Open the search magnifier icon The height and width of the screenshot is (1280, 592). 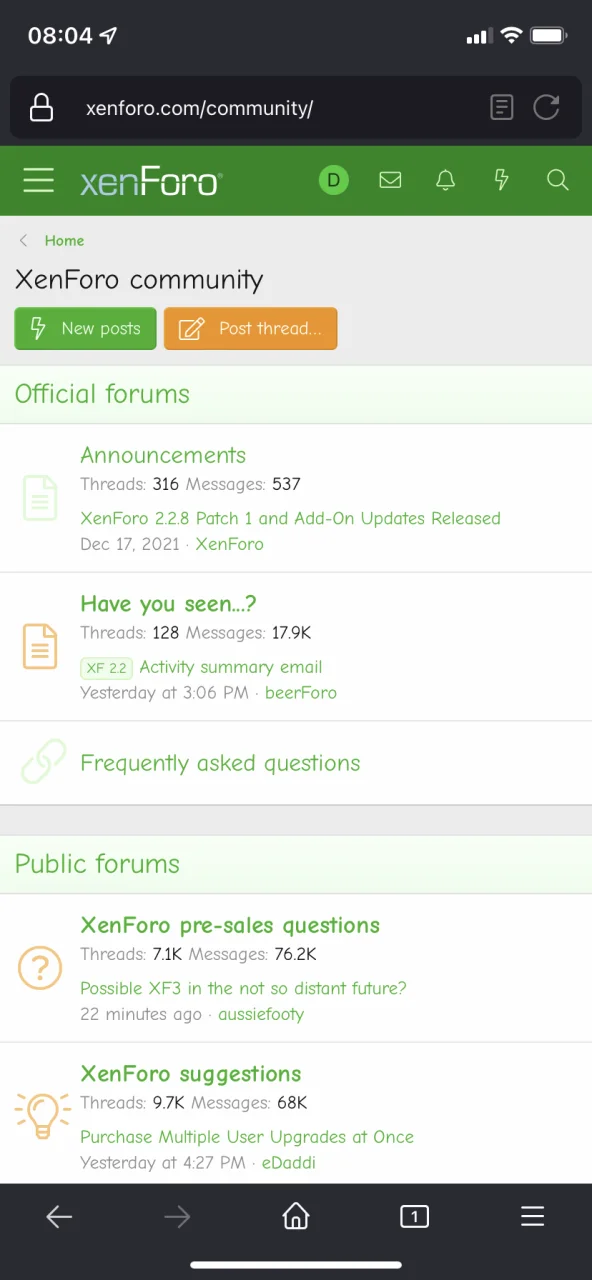pyautogui.click(x=558, y=181)
